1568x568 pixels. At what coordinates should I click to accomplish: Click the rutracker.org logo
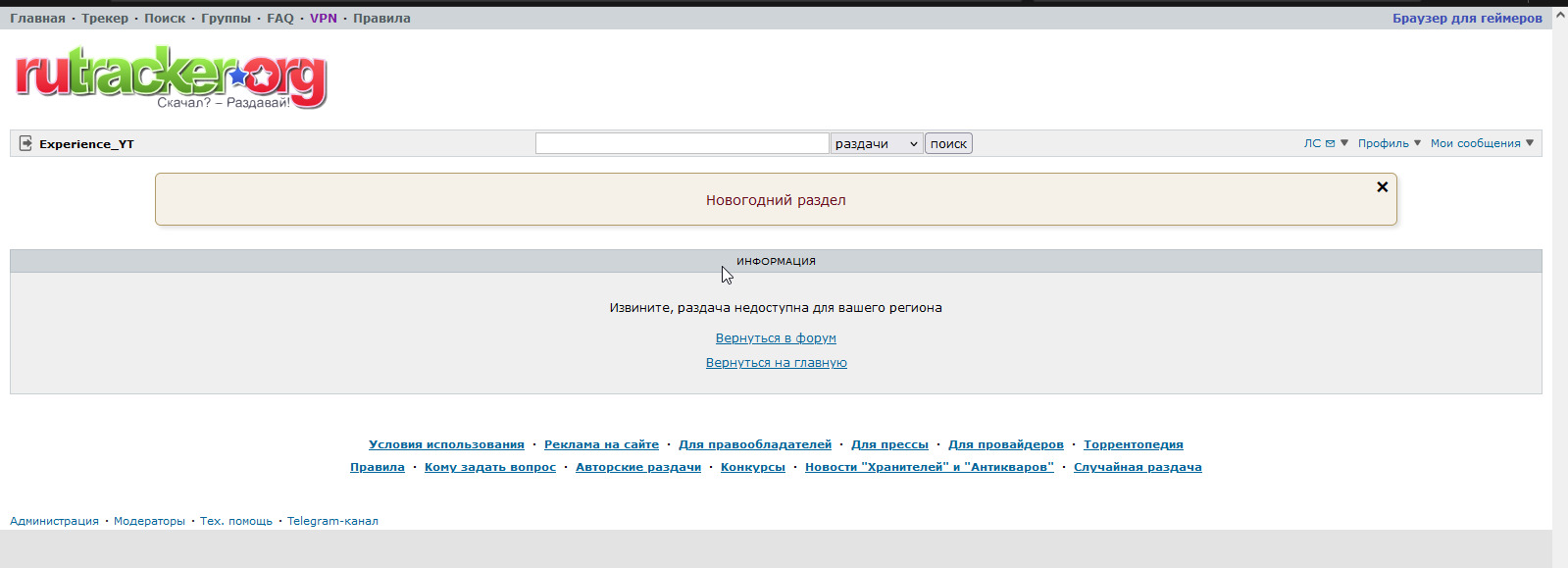[x=171, y=77]
